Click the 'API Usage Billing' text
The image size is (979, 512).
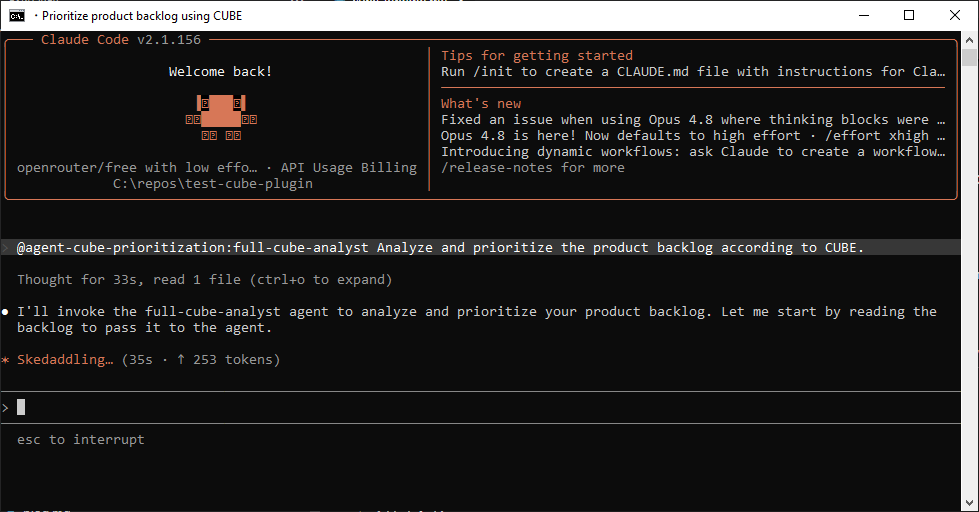[x=348, y=167]
